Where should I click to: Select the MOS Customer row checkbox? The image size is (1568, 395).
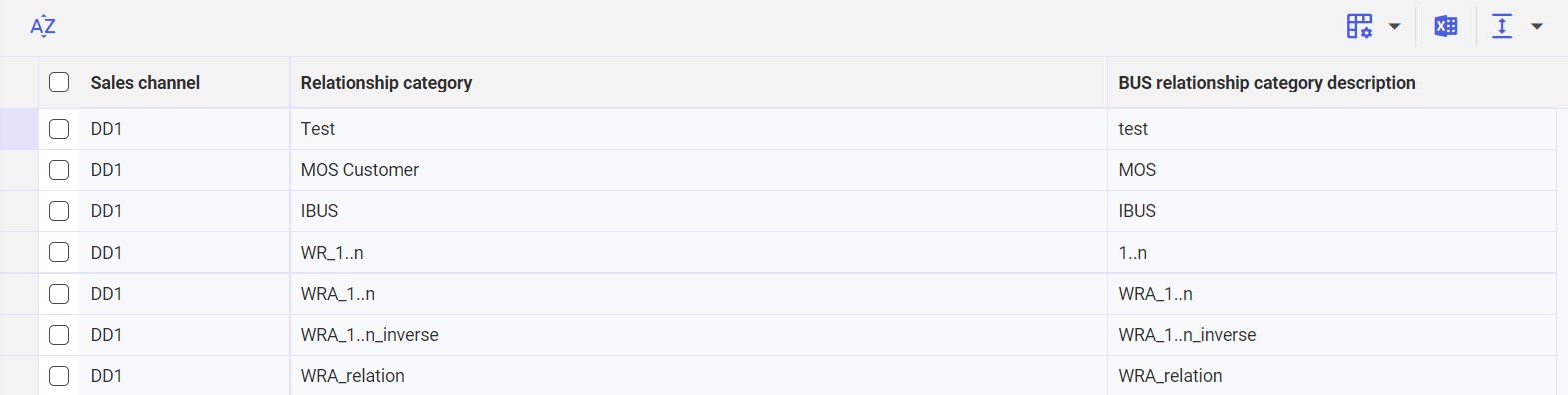(59, 170)
